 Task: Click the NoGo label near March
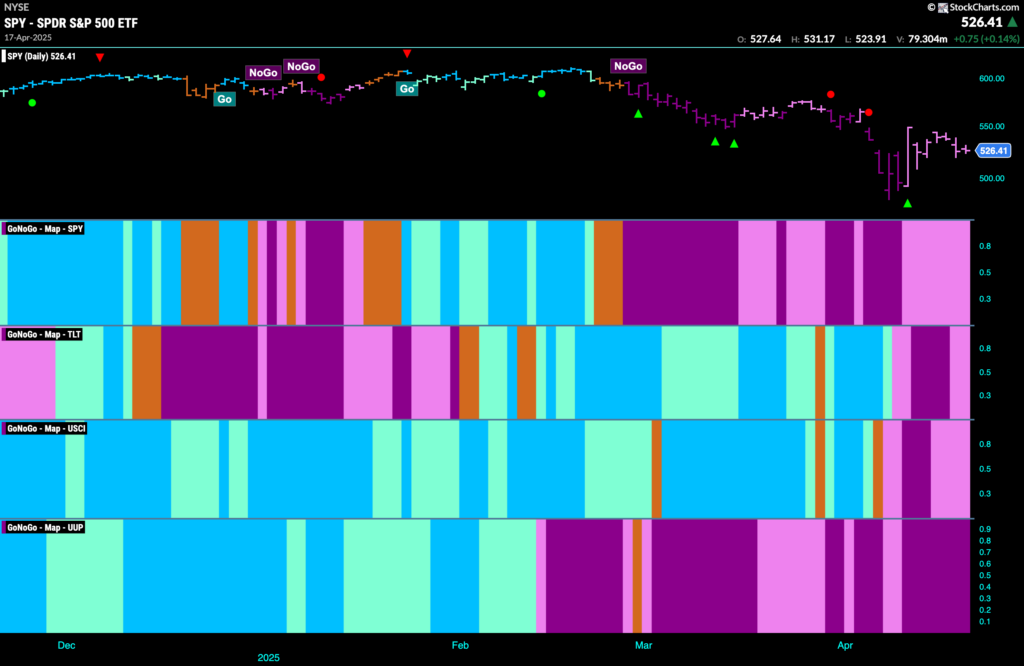pyautogui.click(x=628, y=66)
